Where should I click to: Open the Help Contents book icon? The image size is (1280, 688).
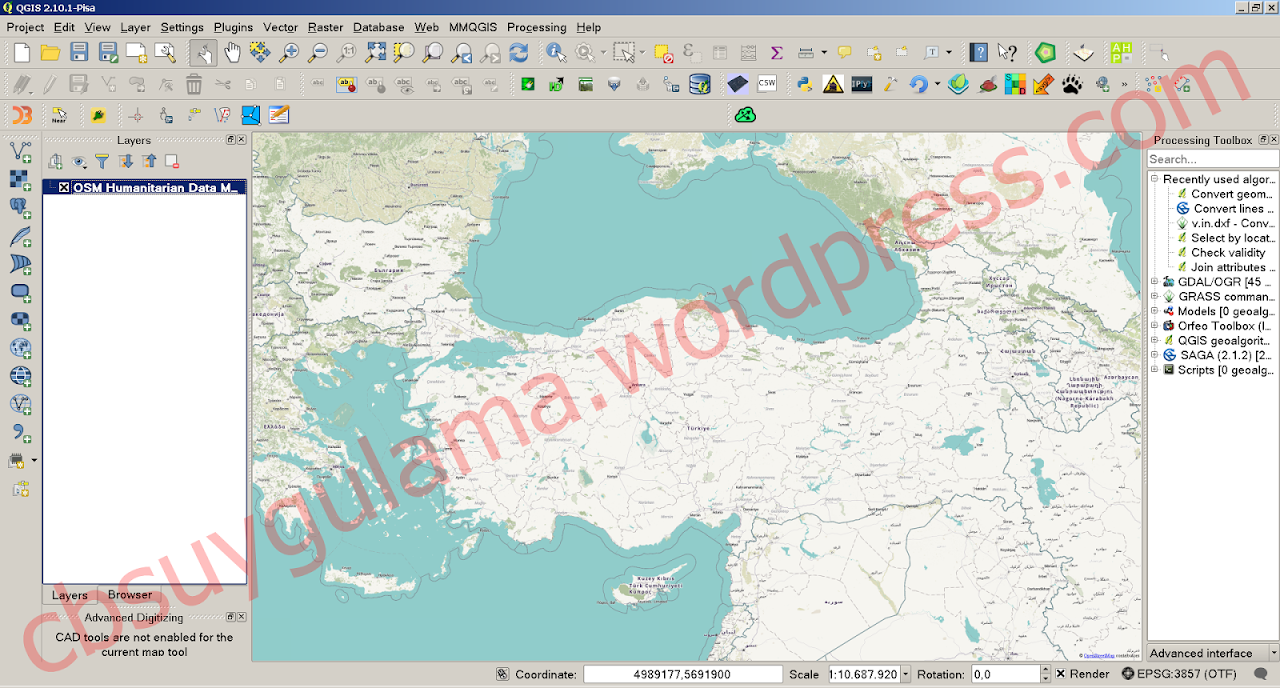point(979,53)
